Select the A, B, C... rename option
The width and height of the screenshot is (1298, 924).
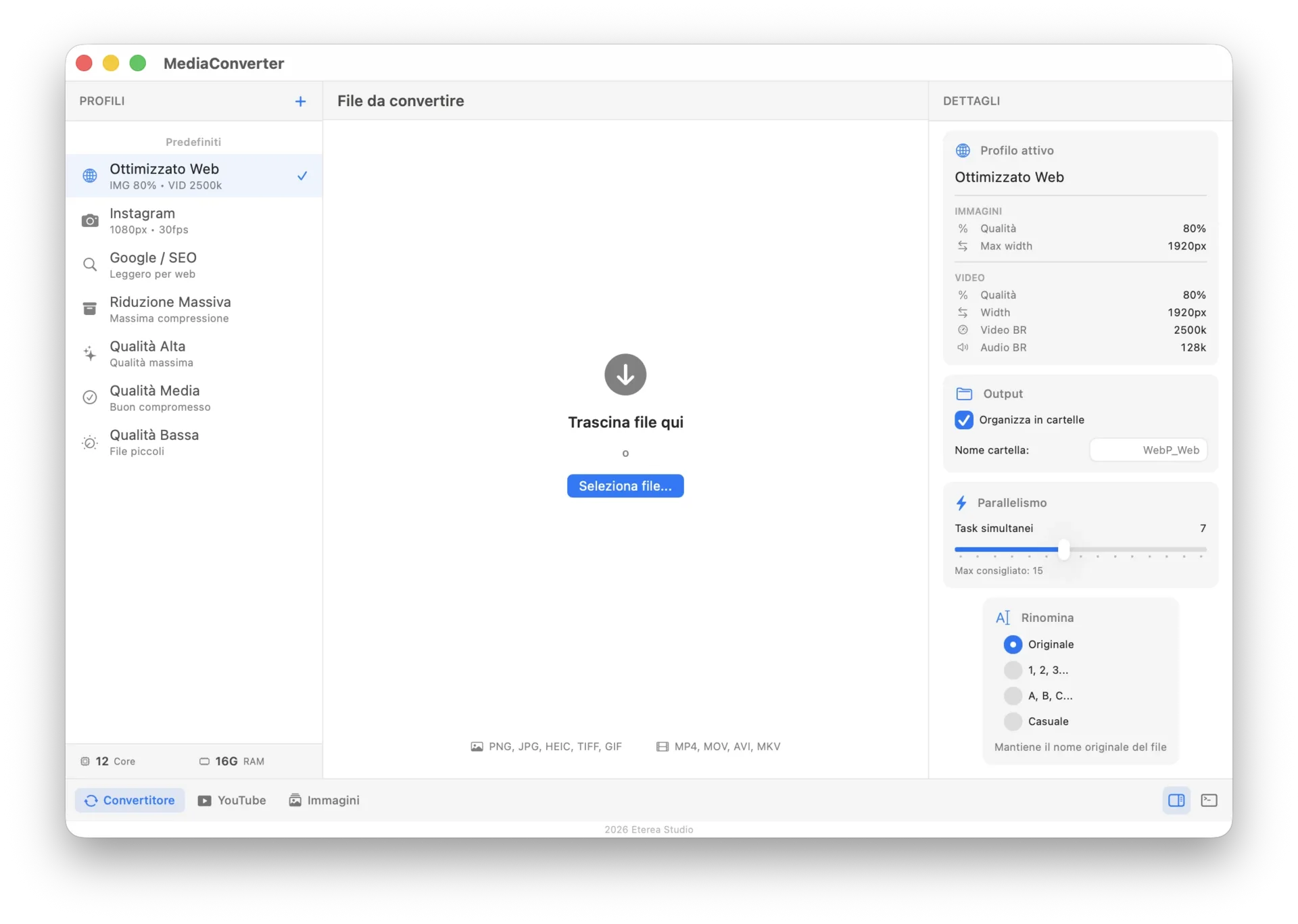coord(1013,696)
